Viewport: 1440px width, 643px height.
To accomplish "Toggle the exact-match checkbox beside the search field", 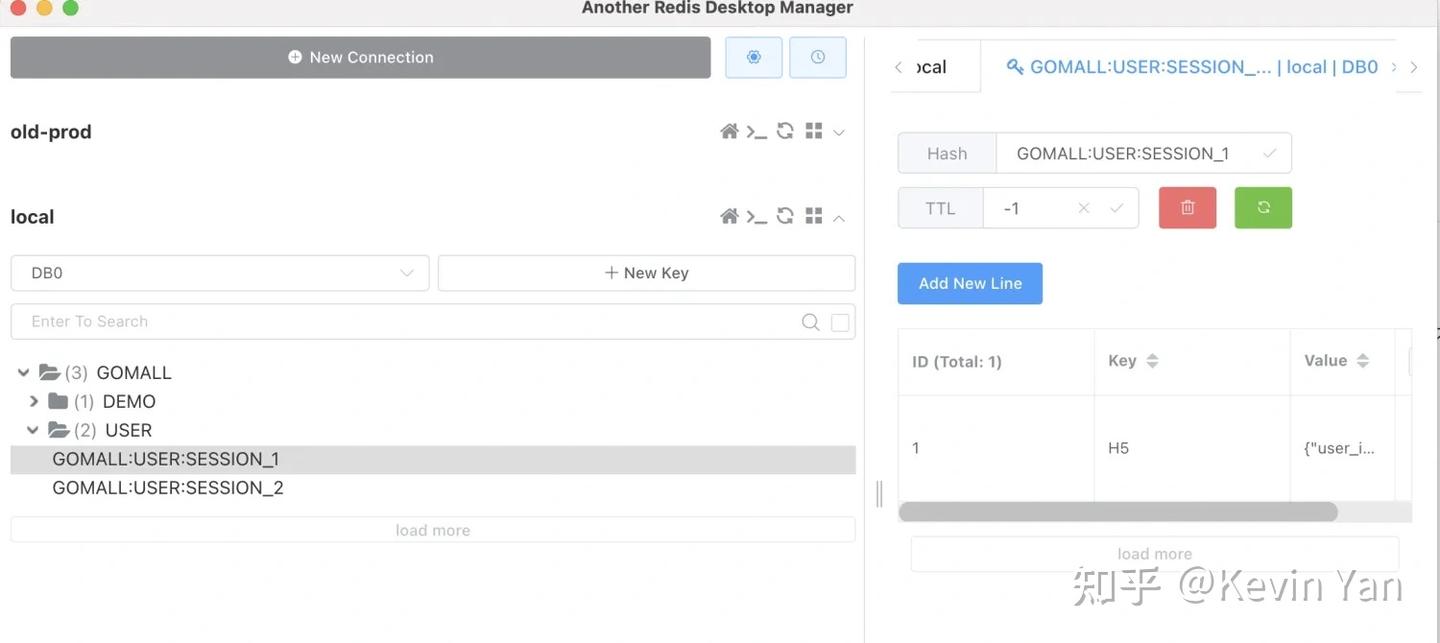I will pos(839,321).
